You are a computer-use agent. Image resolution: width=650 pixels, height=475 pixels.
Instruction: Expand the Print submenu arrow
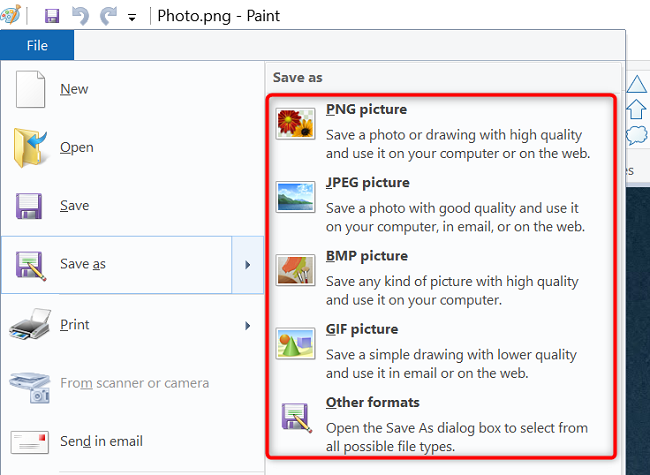pyautogui.click(x=248, y=325)
